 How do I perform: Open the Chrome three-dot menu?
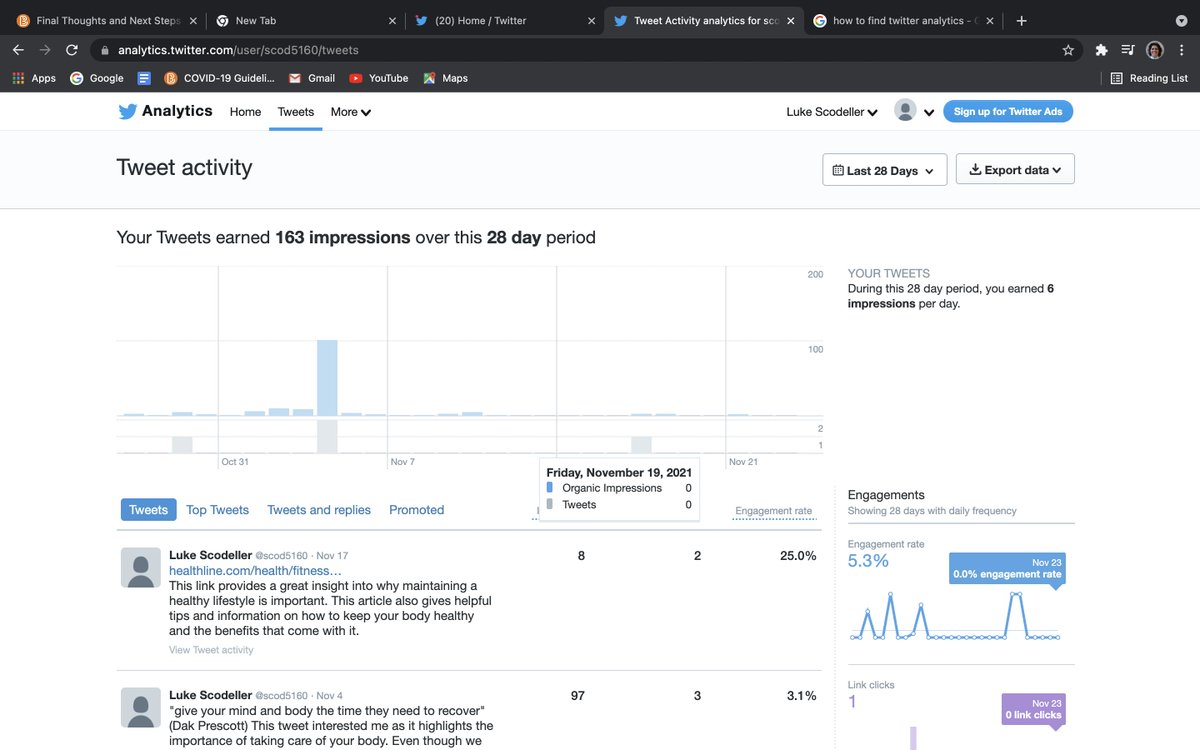1182,50
